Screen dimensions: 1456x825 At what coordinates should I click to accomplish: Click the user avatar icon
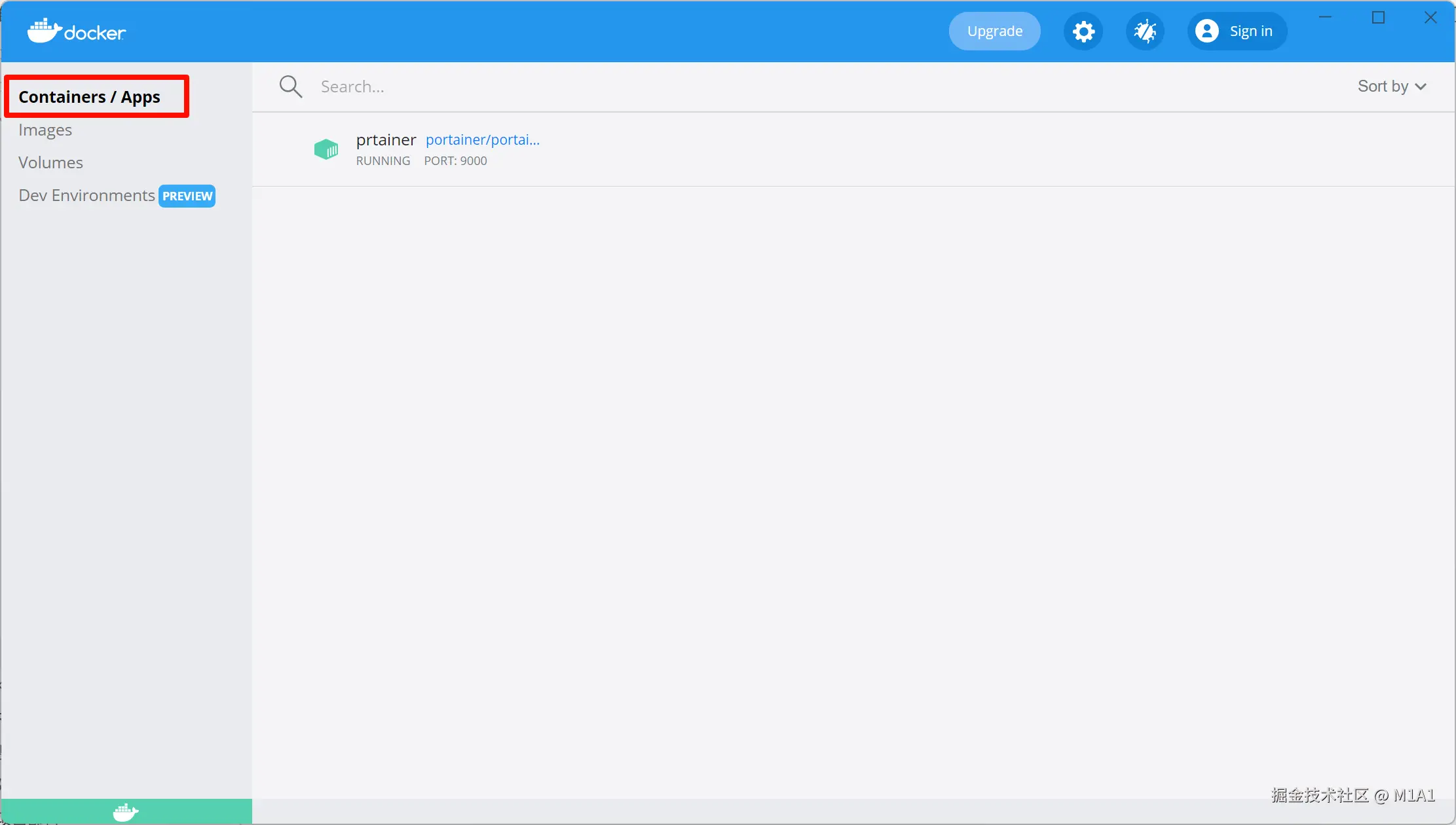pyautogui.click(x=1206, y=31)
